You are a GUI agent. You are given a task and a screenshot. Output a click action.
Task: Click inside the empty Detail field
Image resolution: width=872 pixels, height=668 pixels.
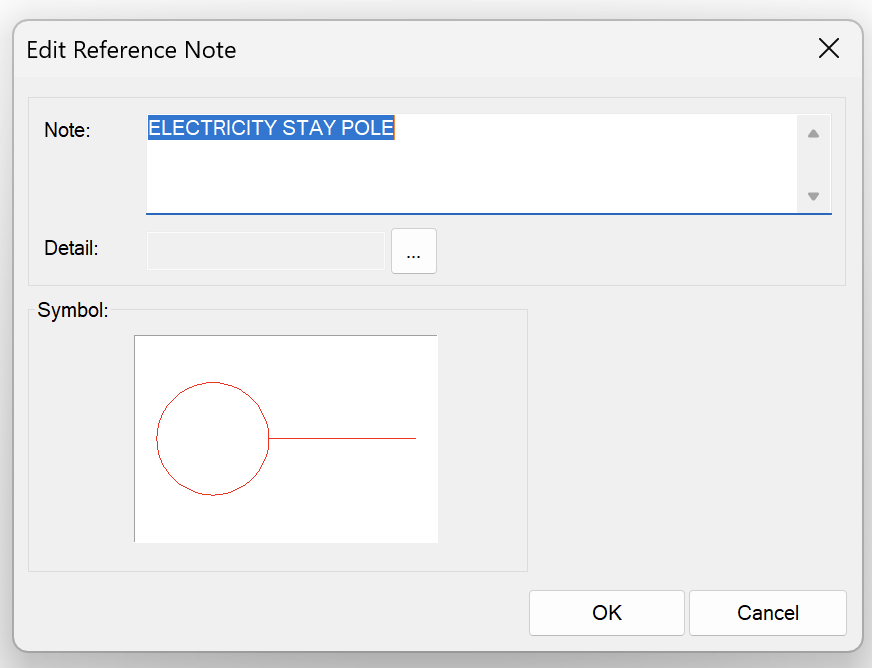(265, 251)
